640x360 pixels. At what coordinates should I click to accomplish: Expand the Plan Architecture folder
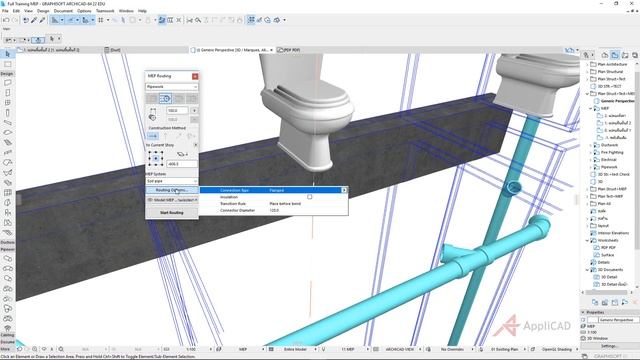coord(587,64)
